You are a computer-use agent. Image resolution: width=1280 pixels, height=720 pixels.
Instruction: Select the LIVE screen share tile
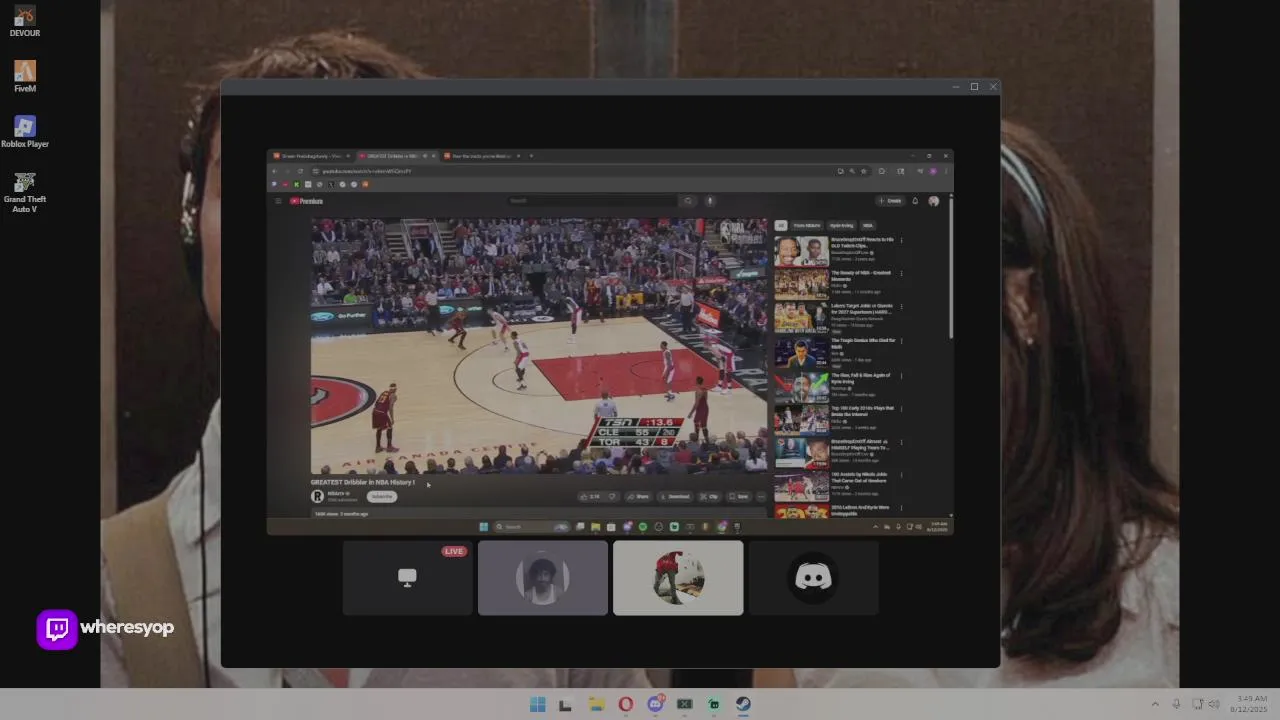pos(407,578)
